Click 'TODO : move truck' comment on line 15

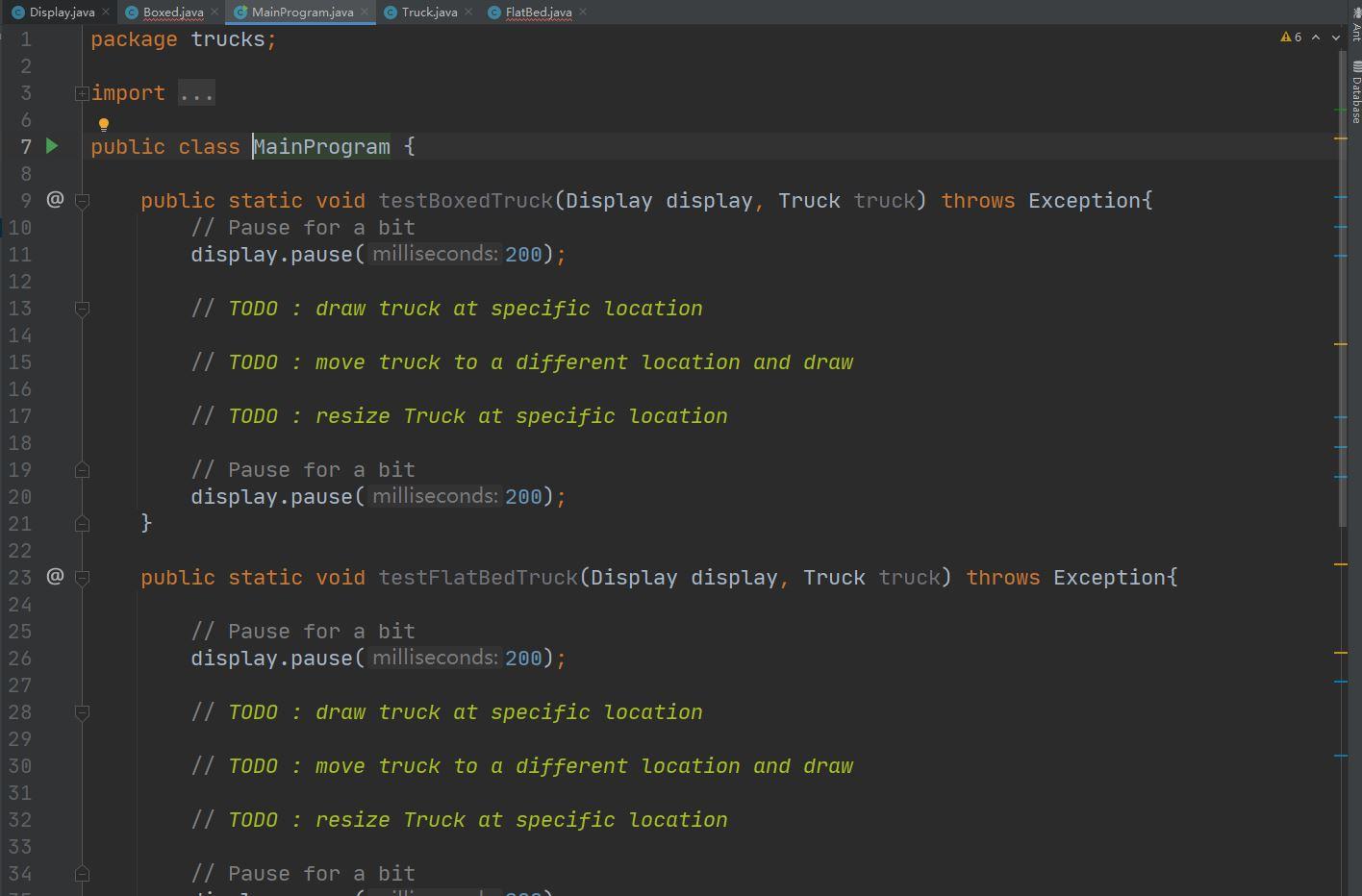(522, 361)
